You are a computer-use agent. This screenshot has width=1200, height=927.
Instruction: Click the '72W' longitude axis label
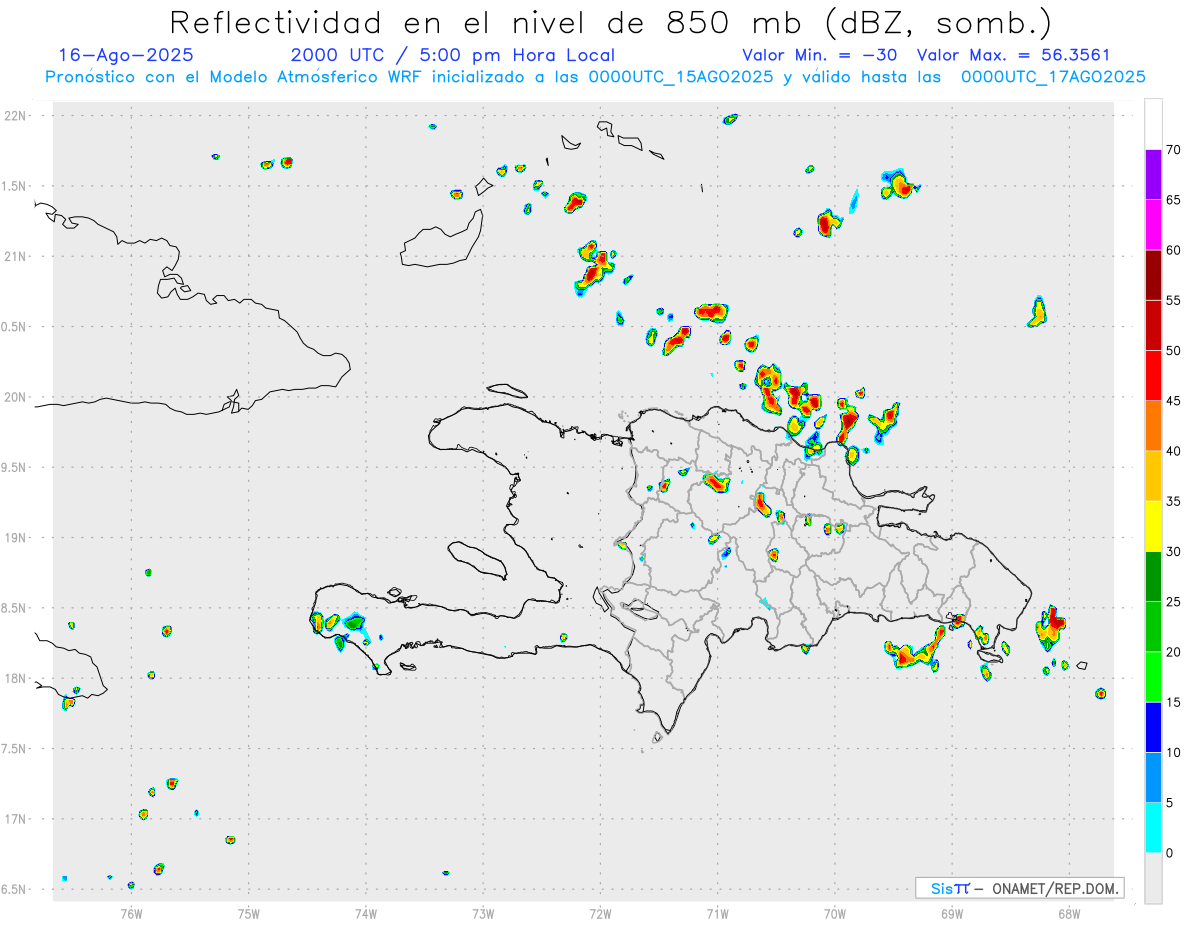(600, 912)
